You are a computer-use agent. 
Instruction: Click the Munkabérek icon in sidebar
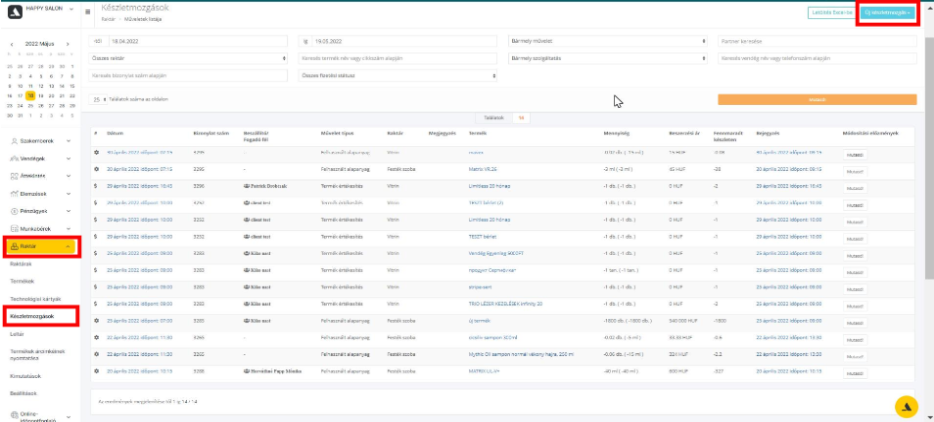tap(15, 228)
